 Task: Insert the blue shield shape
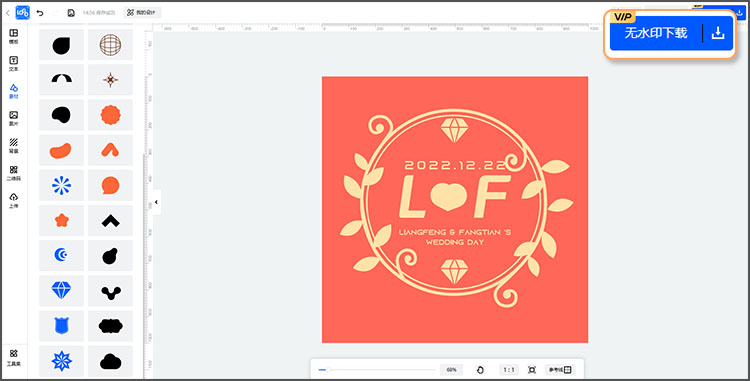pyautogui.click(x=61, y=326)
